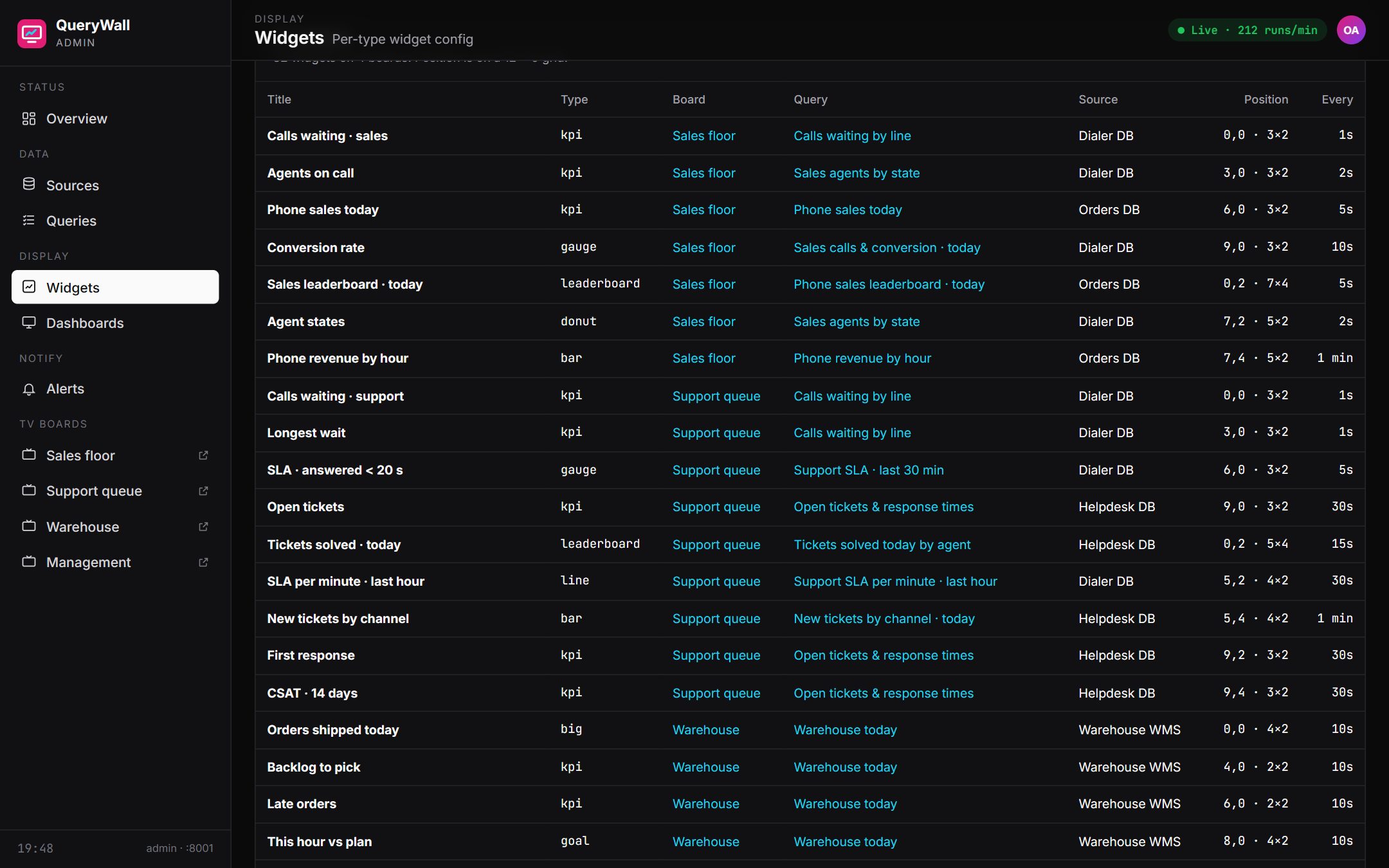Navigate to Queries
This screenshot has width=1389, height=868.
tap(115, 221)
